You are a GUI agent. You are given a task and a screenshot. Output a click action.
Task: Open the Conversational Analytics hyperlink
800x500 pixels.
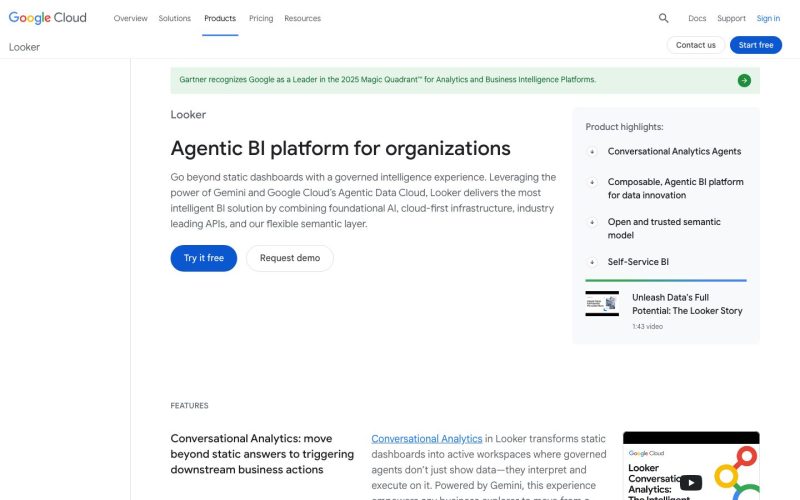click(x=427, y=439)
